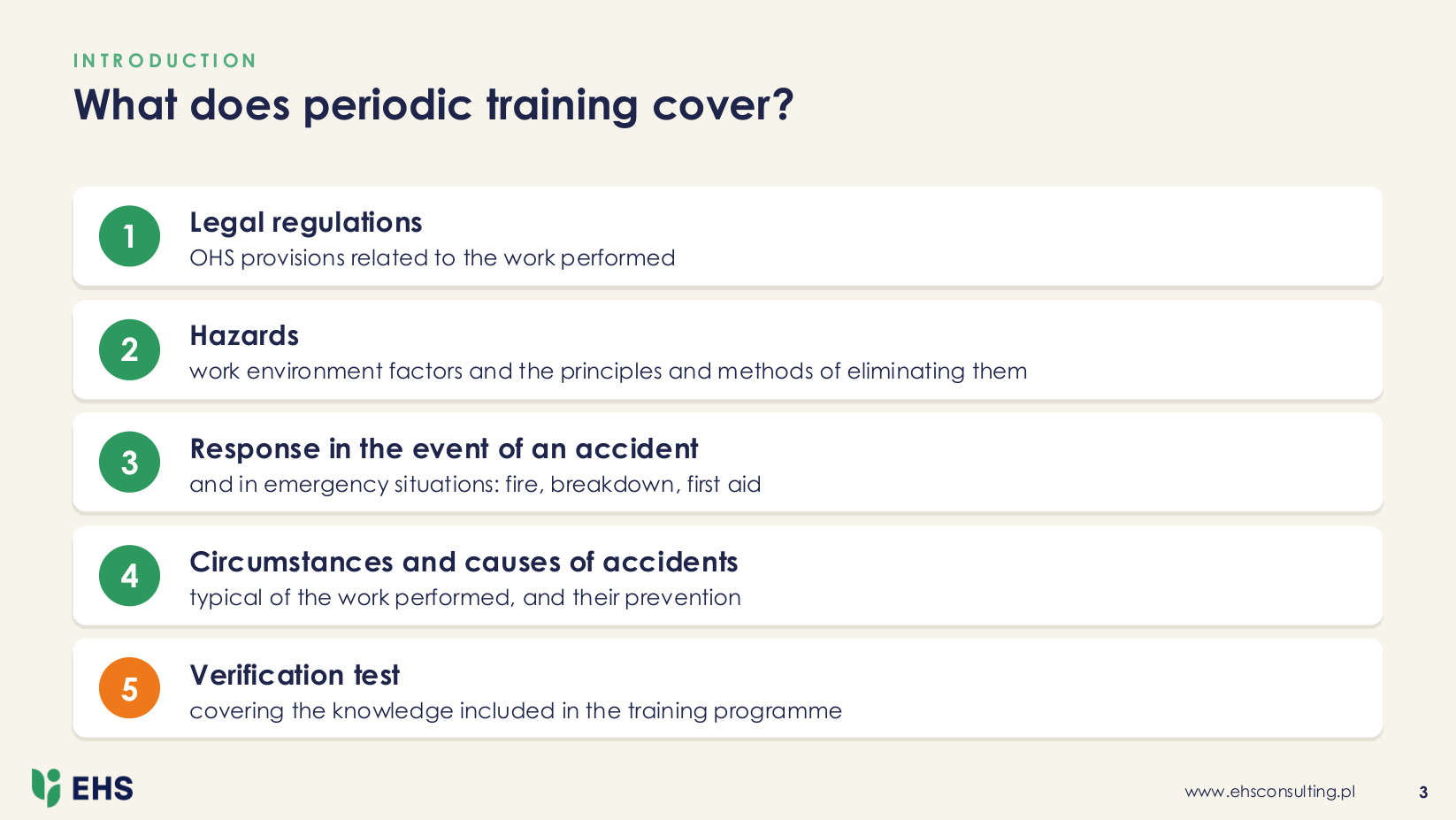Click the page number 3
Image resolution: width=1456 pixels, height=820 pixels.
click(x=1423, y=793)
